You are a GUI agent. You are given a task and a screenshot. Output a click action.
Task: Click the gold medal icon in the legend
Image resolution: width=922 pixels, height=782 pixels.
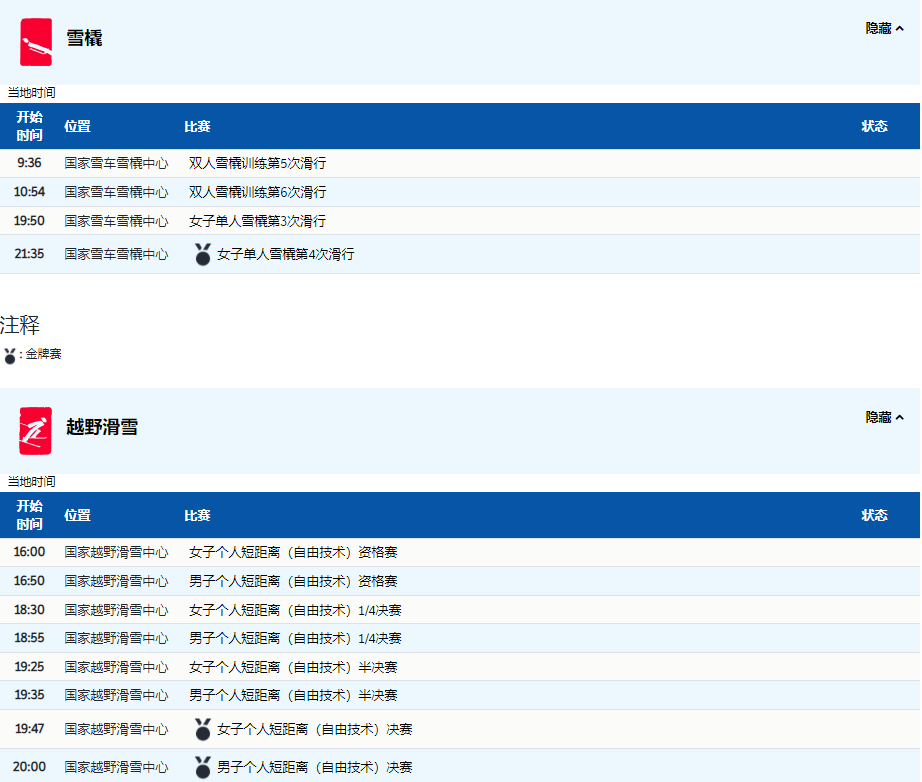click(10, 355)
